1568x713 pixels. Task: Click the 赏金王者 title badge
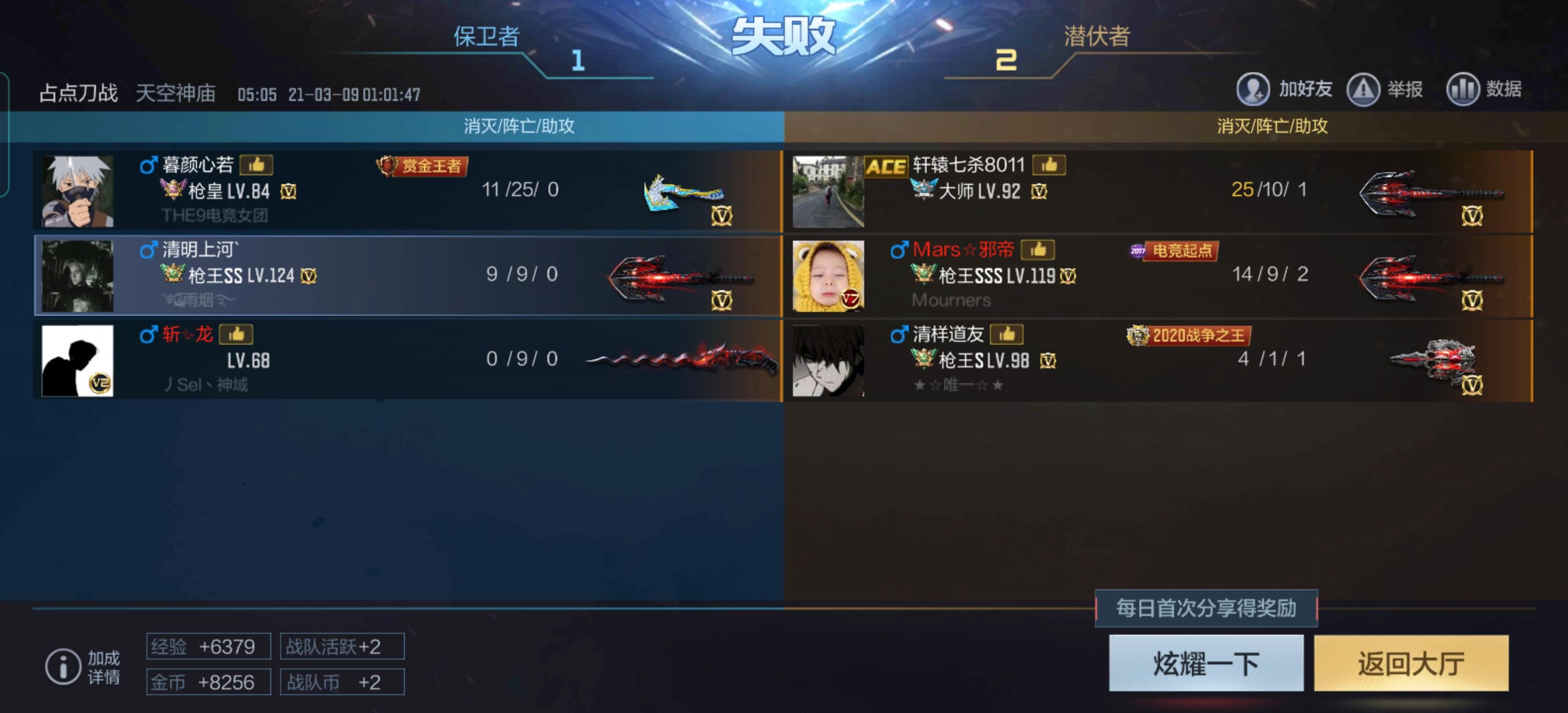pyautogui.click(x=422, y=165)
